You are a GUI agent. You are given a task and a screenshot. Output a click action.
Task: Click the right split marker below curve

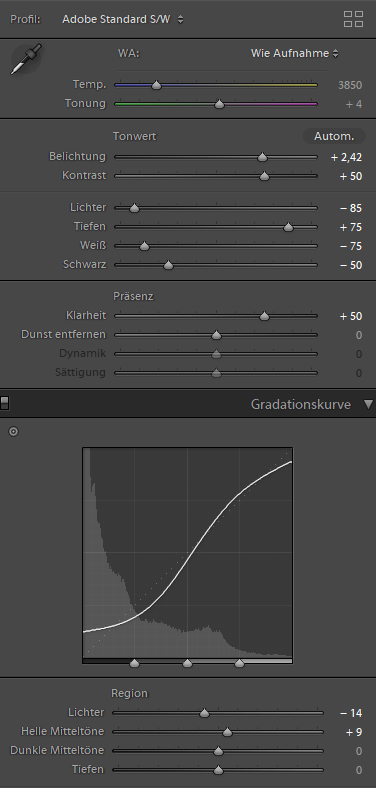pos(239,663)
